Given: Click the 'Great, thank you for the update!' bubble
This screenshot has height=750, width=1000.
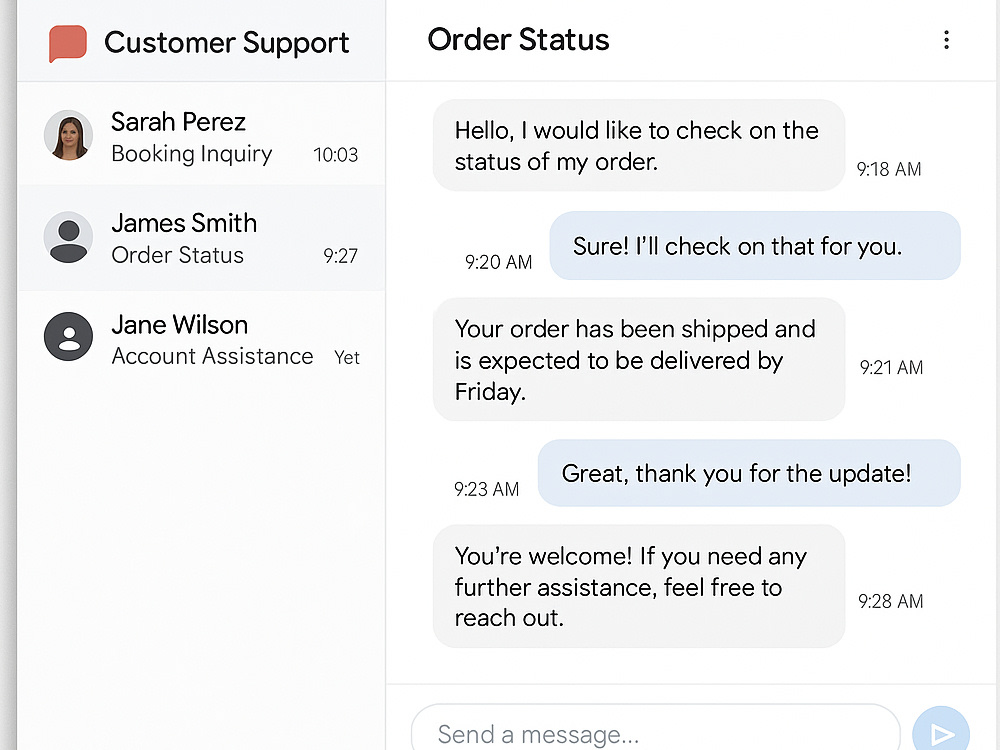Looking at the screenshot, I should click(x=749, y=473).
